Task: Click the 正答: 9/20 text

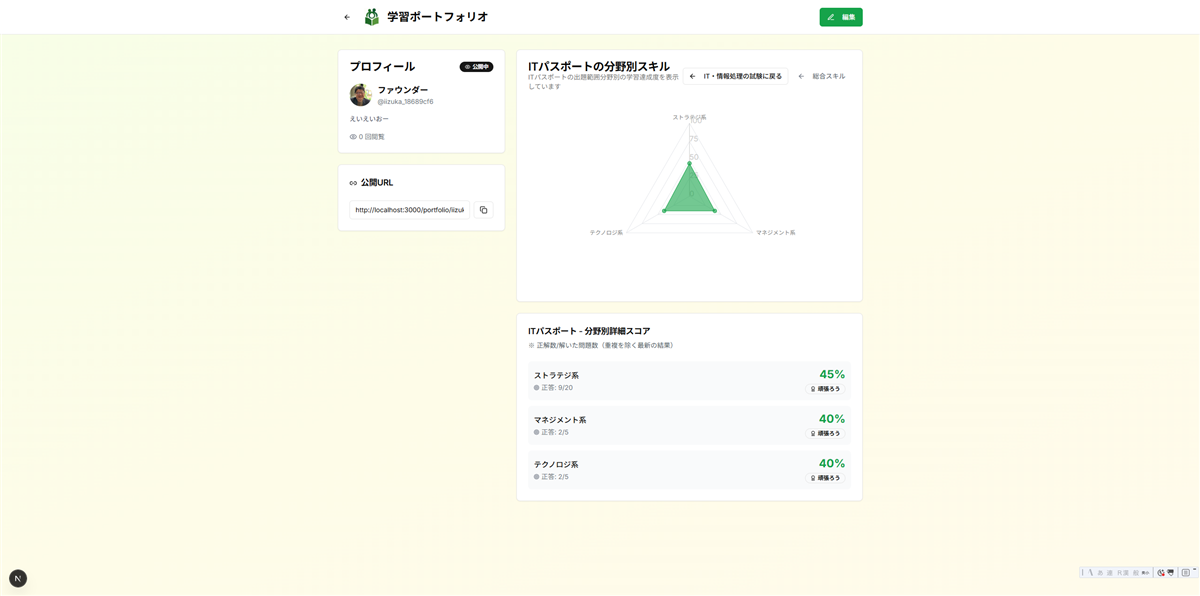Action: (x=557, y=388)
